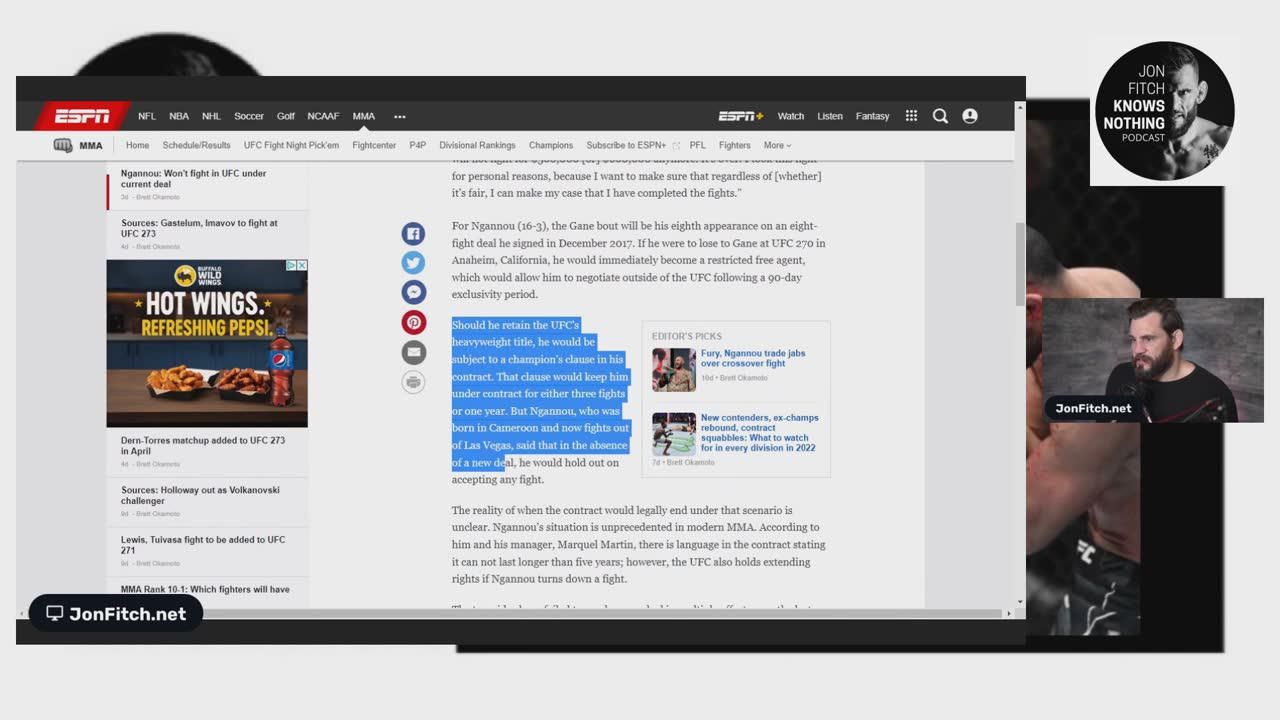Click the 'EDITOR'S PICKS' heading
This screenshot has height=720, width=1280.
coord(686,336)
